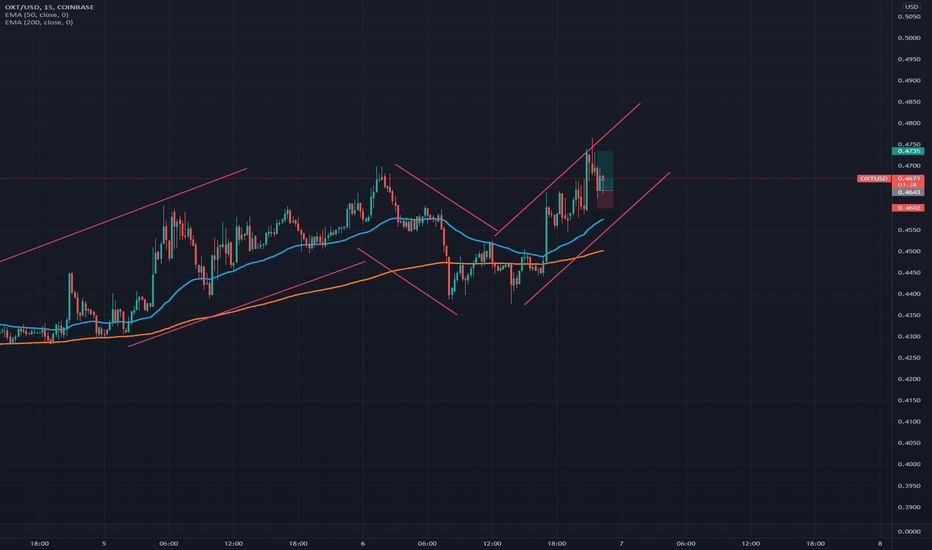Click the date label 8 on the time axis
The height and width of the screenshot is (550, 932).
[880, 543]
